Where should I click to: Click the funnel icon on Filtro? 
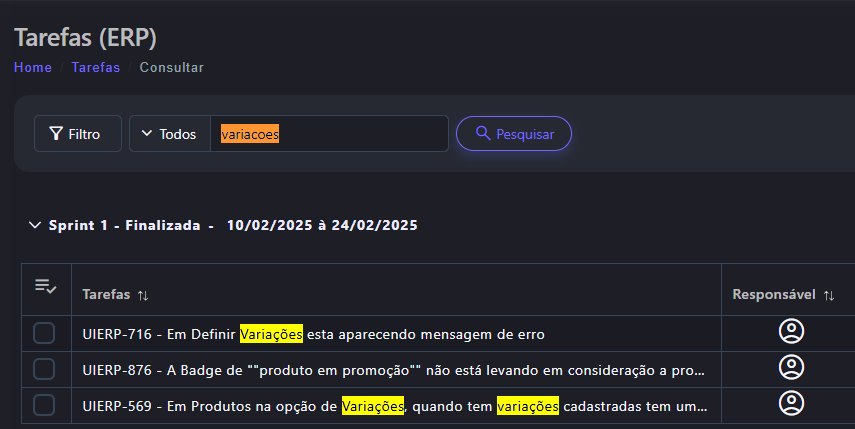click(x=56, y=133)
